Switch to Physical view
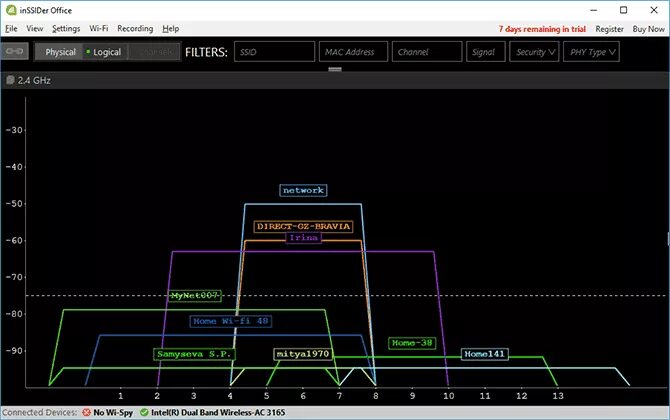670x420 pixels. pos(60,52)
